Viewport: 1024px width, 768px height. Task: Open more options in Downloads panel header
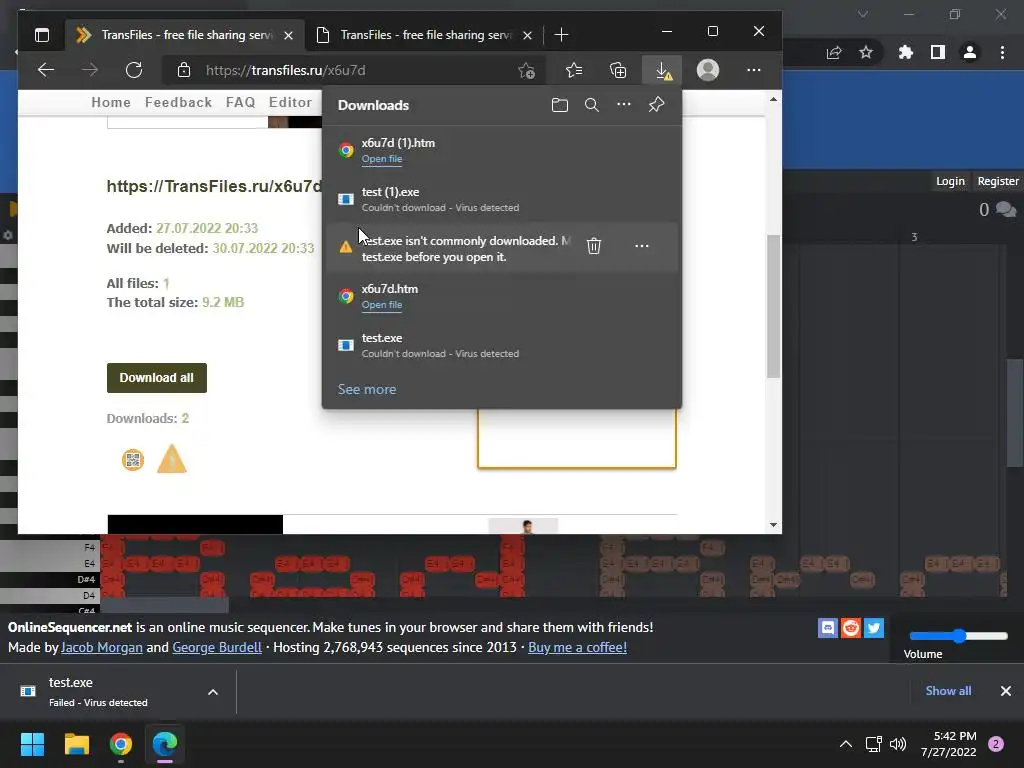tap(624, 104)
